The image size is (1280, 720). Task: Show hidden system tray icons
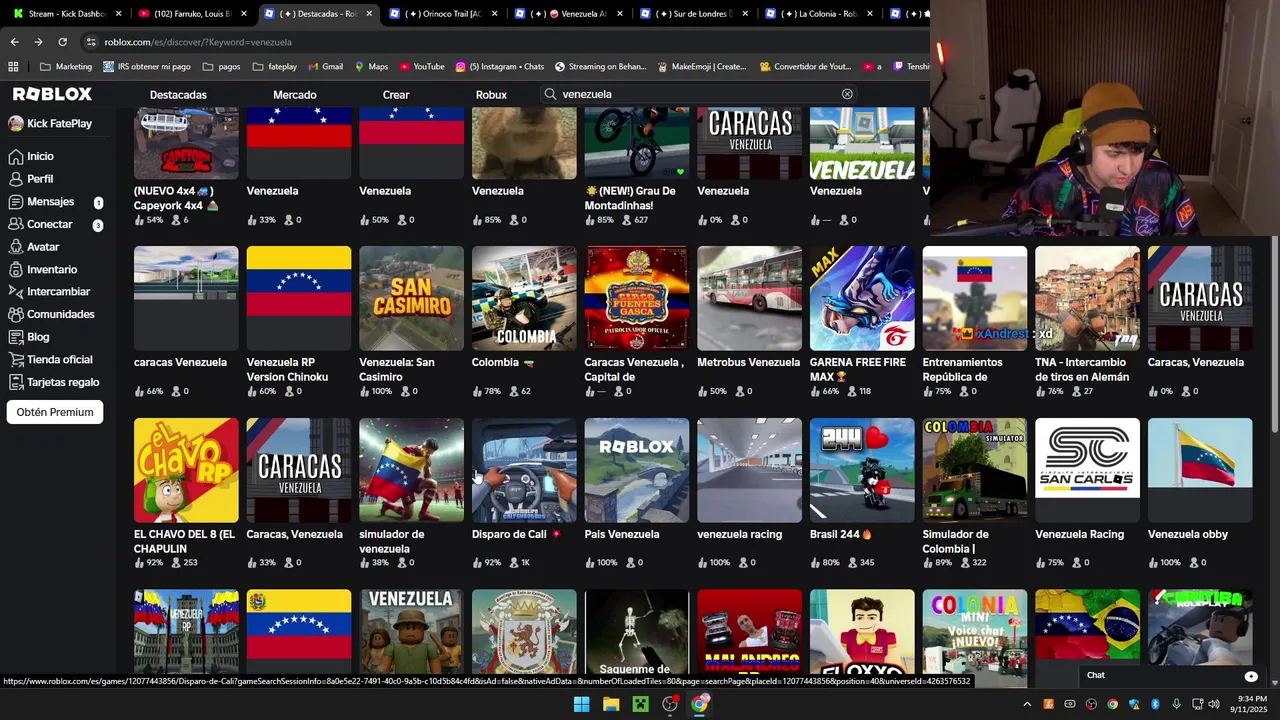1027,704
